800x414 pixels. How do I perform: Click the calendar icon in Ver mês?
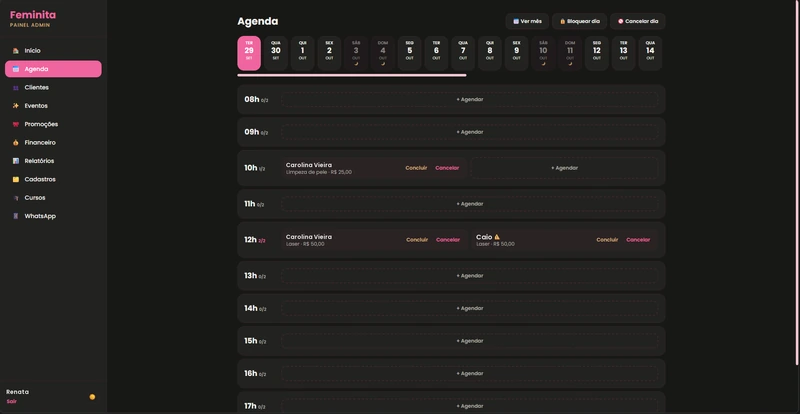coord(516,21)
